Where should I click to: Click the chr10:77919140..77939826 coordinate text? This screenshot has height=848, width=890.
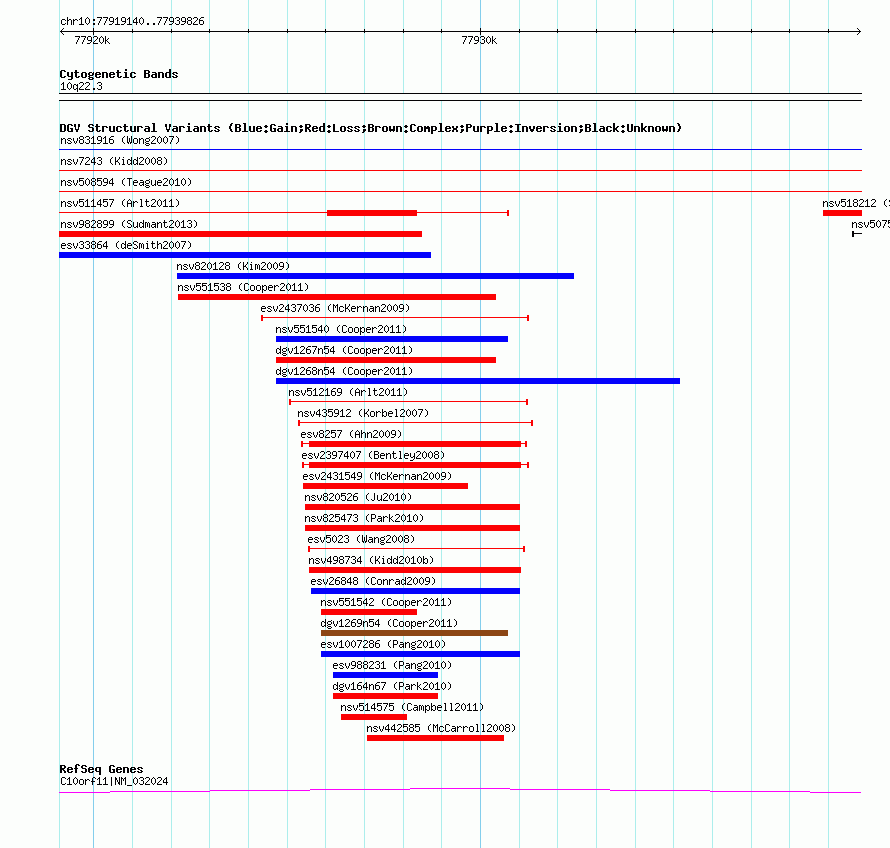[x=132, y=21]
